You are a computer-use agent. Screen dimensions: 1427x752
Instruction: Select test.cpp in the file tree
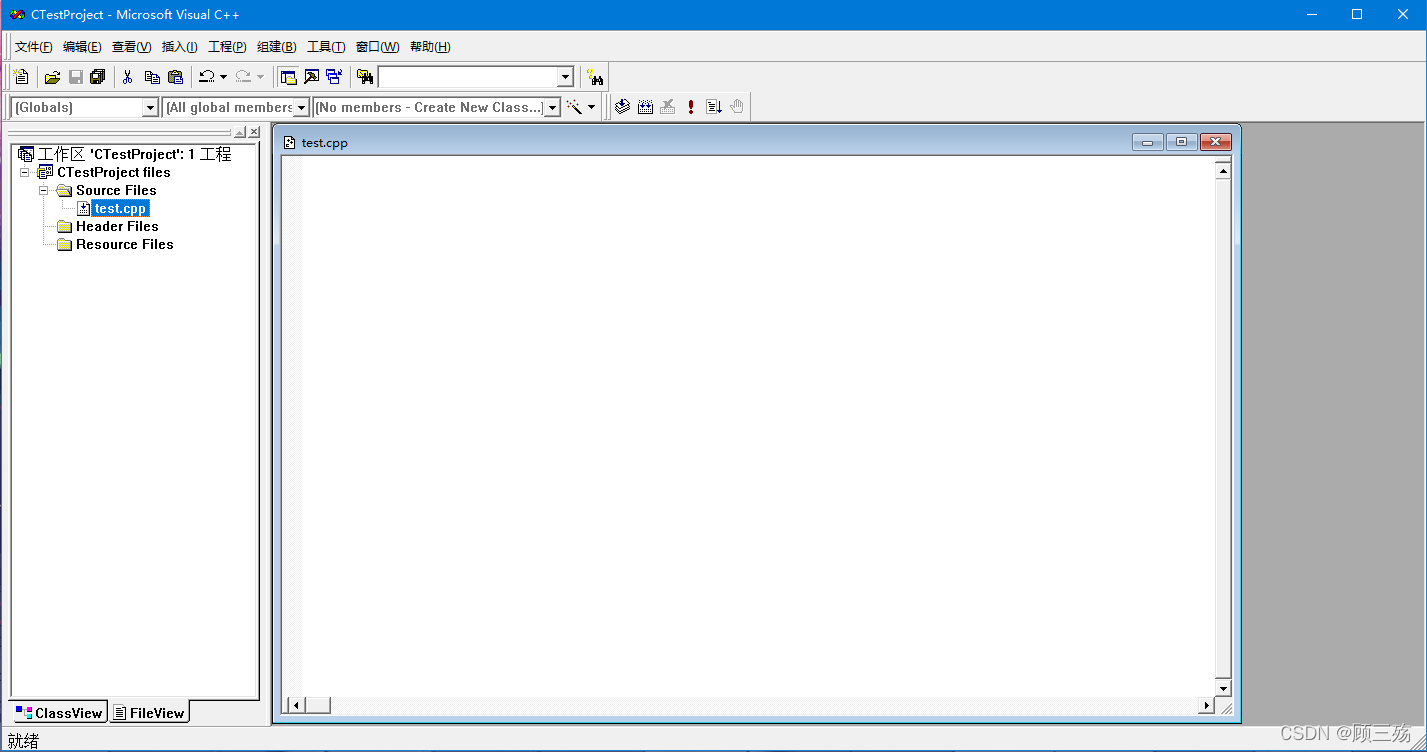pos(118,208)
